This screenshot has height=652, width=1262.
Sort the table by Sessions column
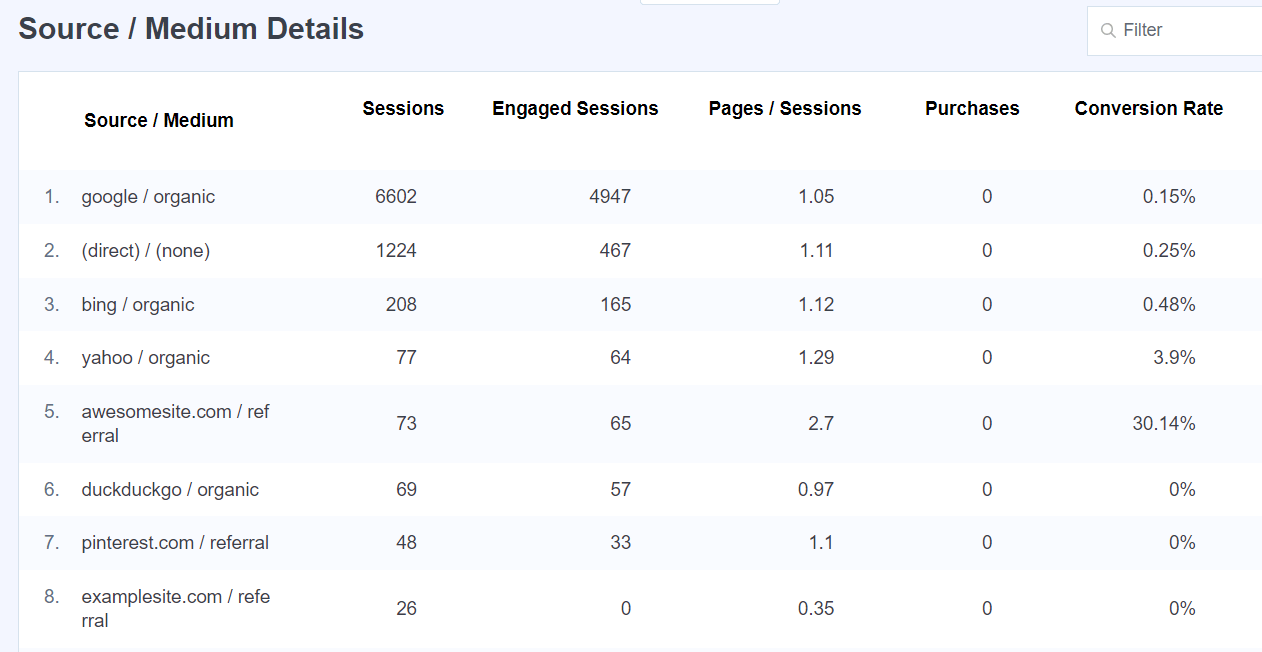(403, 108)
